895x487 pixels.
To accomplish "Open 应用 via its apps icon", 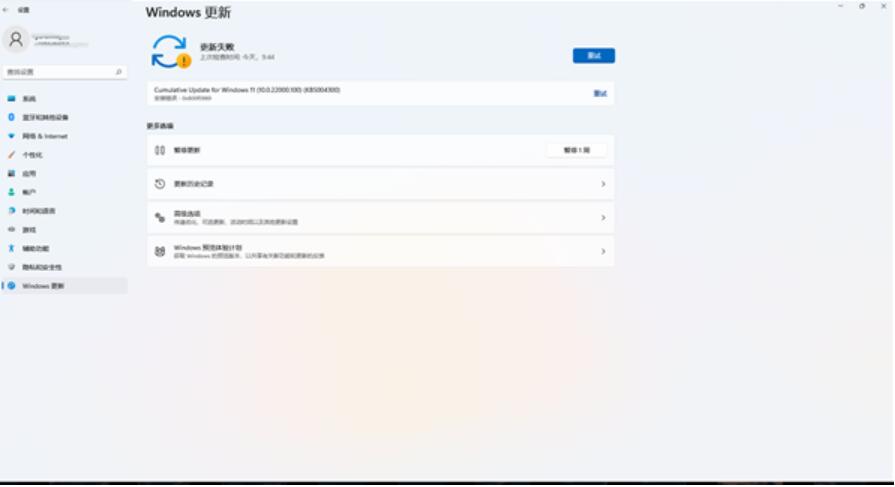I will [11, 173].
